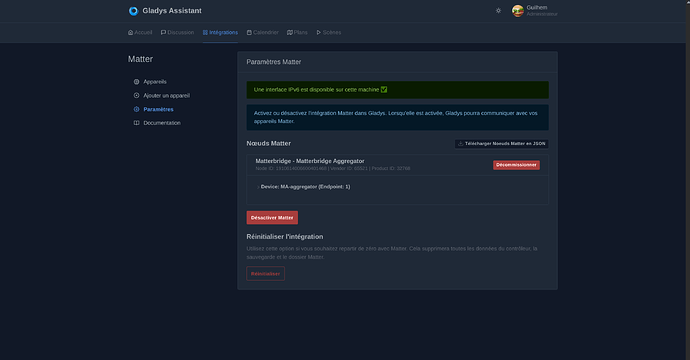
Task: Click the Documentation book icon
Action: click(136, 123)
